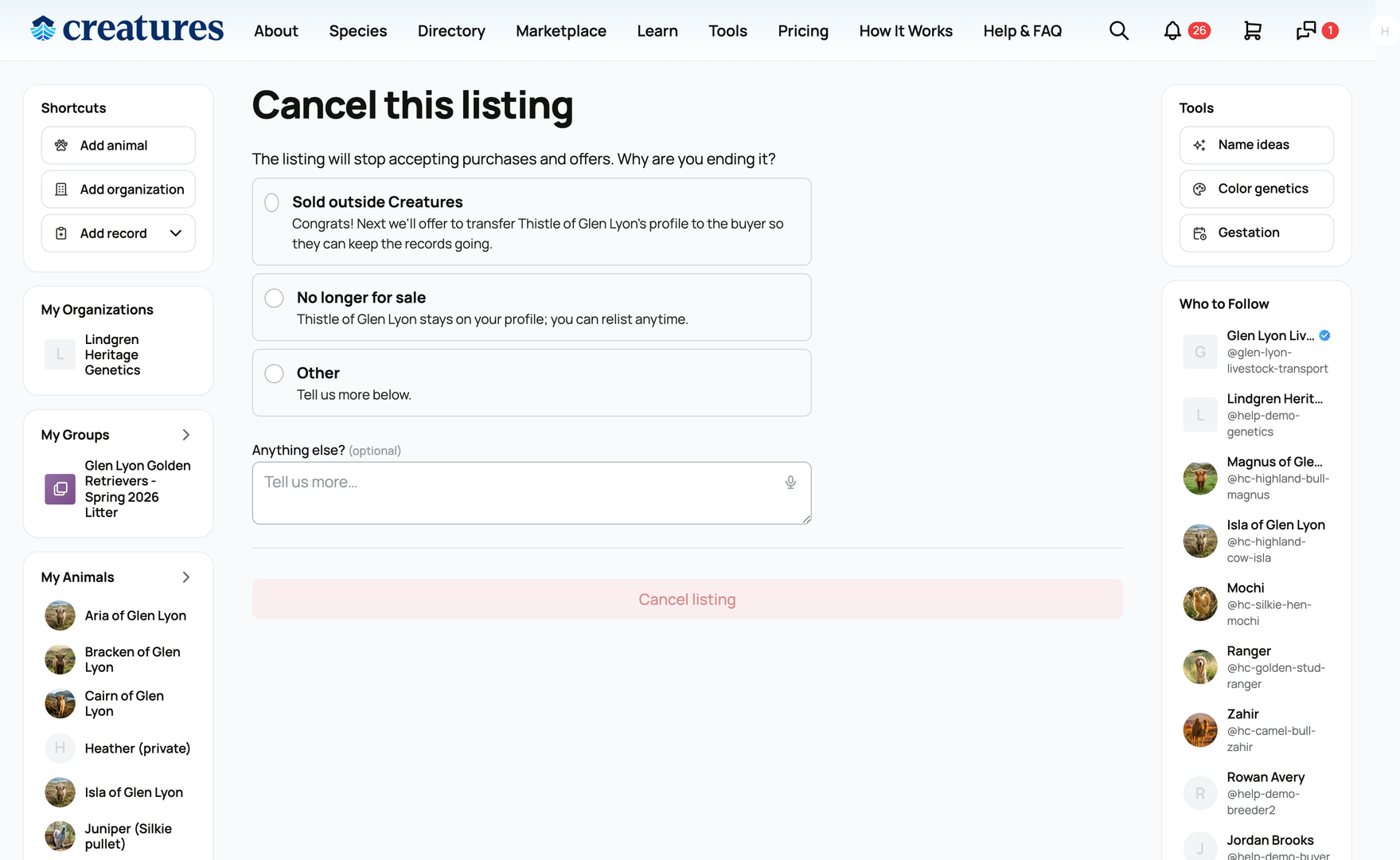Open the Color genetics tool

1257,189
